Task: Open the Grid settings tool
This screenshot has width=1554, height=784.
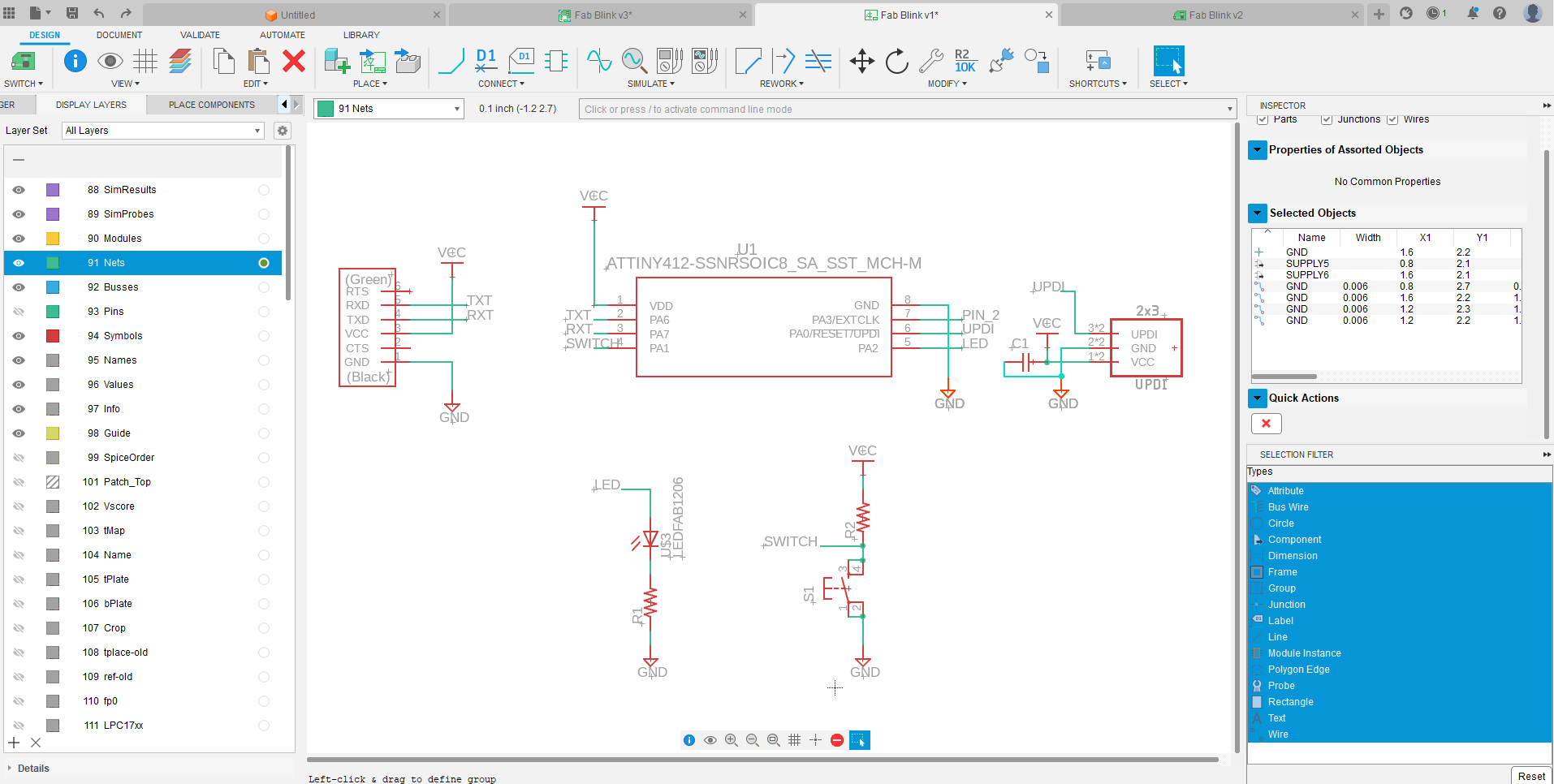Action: click(145, 61)
